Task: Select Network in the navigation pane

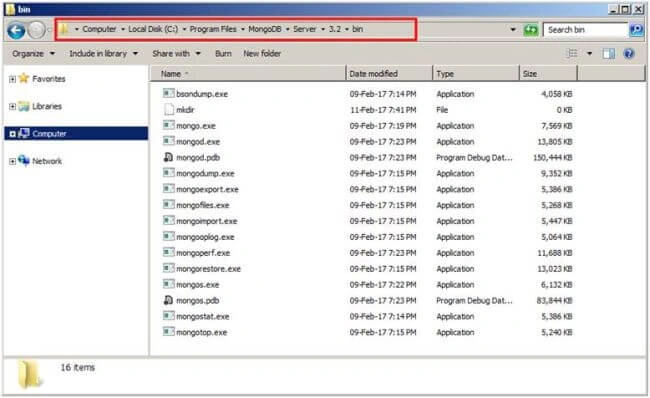Action: pos(47,161)
